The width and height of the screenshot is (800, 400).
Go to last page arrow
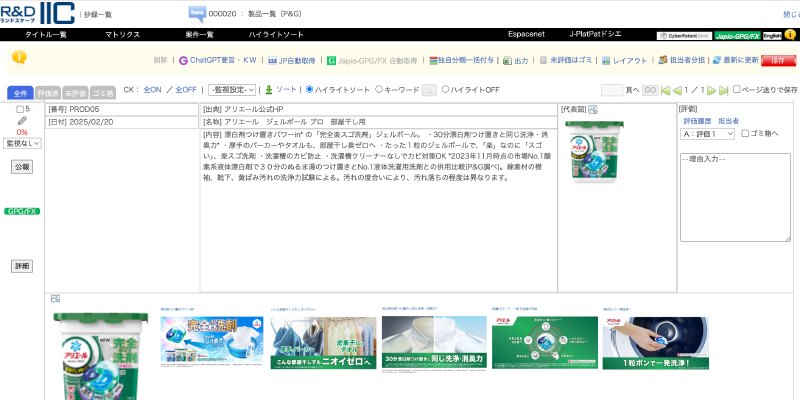pos(723,90)
